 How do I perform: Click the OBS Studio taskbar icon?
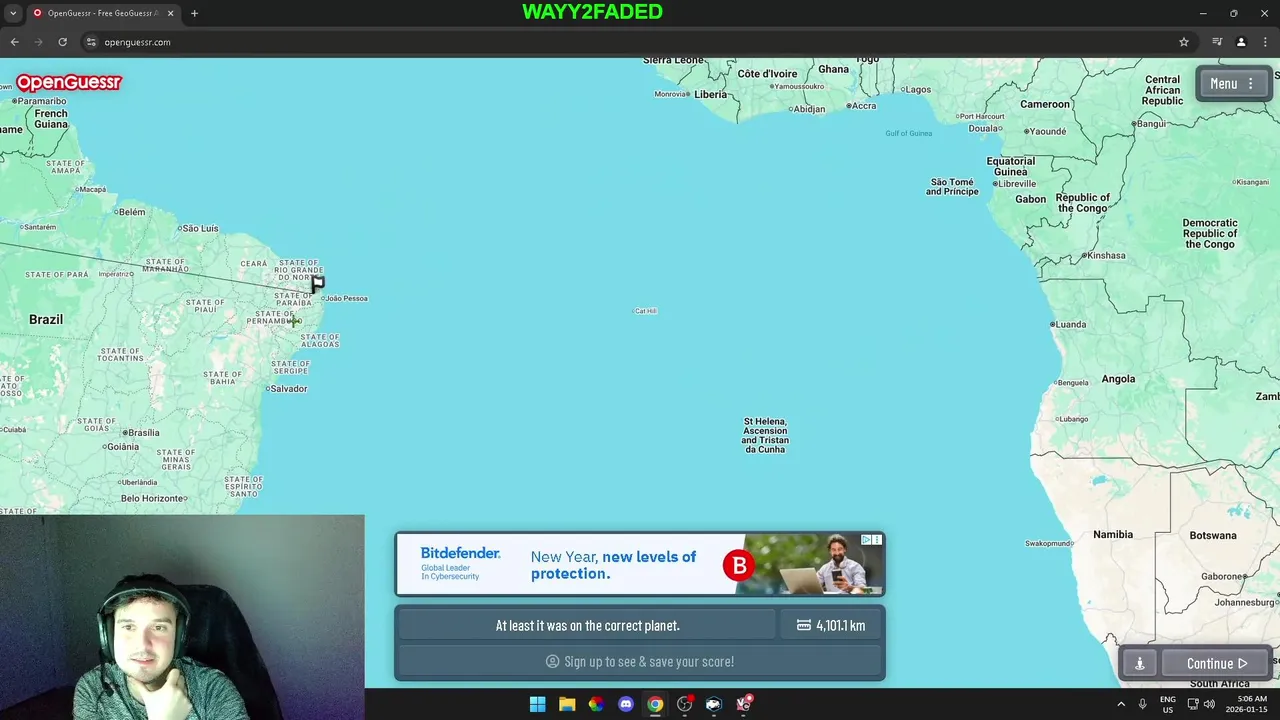pyautogui.click(x=685, y=704)
